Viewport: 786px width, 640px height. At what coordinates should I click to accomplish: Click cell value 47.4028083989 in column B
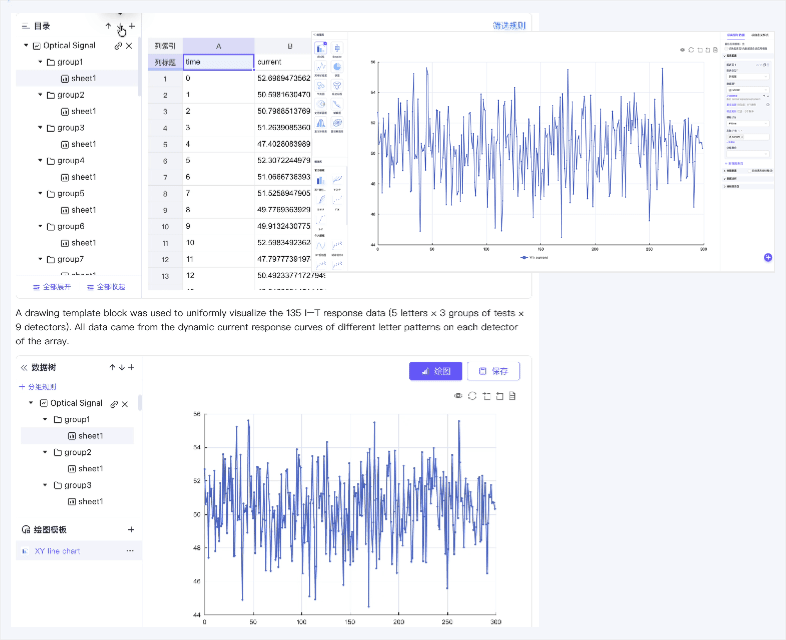(x=284, y=144)
